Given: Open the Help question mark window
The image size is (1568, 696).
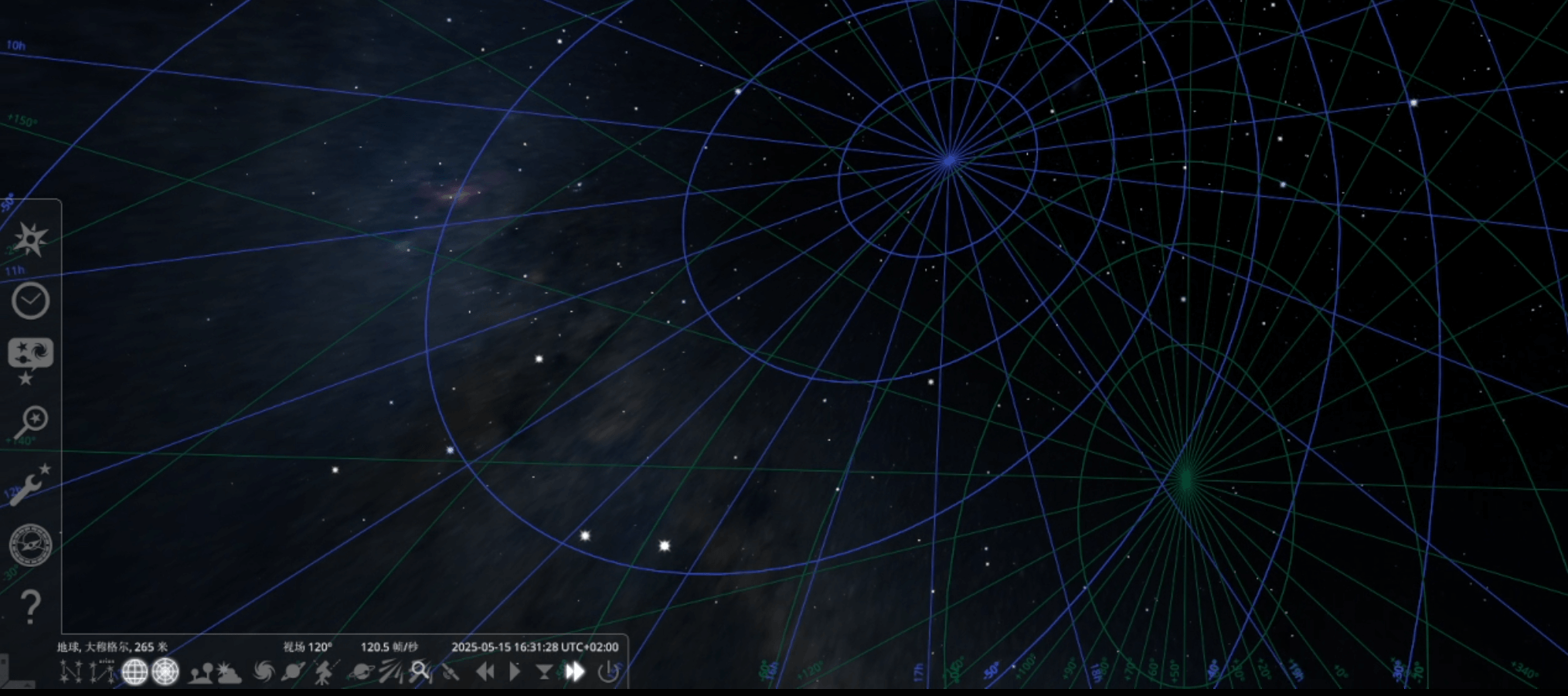Looking at the screenshot, I should pos(30,606).
